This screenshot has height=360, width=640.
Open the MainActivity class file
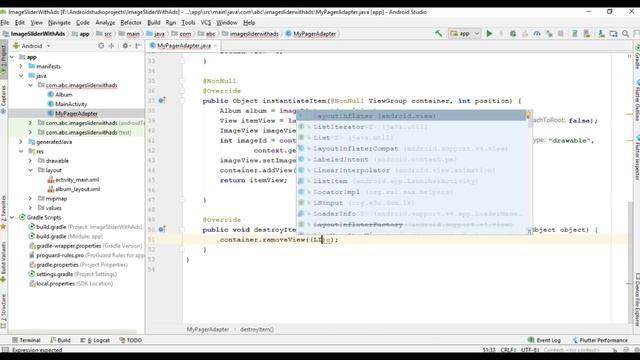pyautogui.click(x=67, y=104)
